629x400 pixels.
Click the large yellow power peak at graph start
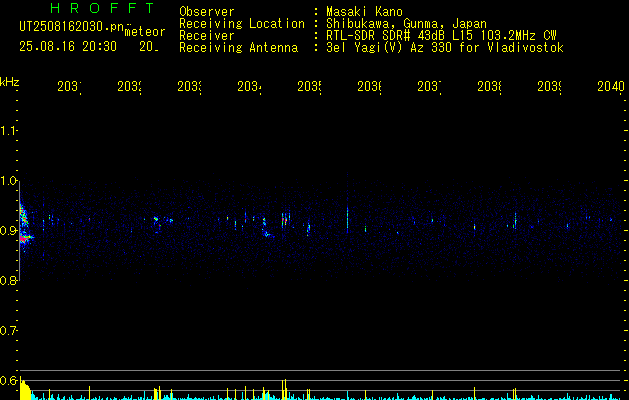(25, 390)
